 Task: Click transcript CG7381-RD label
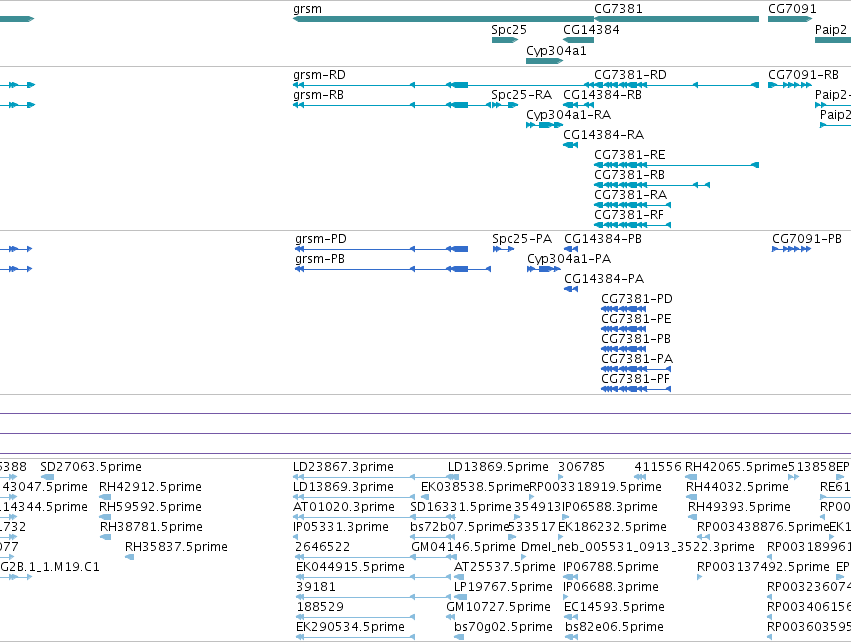[630, 75]
